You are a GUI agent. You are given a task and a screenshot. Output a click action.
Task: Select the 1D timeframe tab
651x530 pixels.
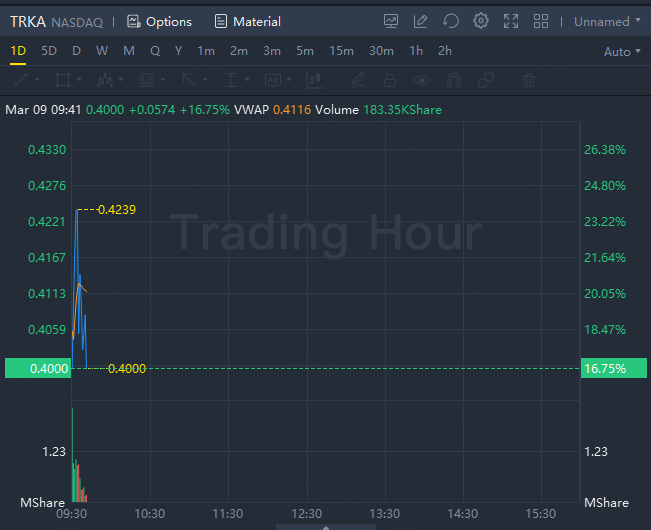click(x=18, y=51)
